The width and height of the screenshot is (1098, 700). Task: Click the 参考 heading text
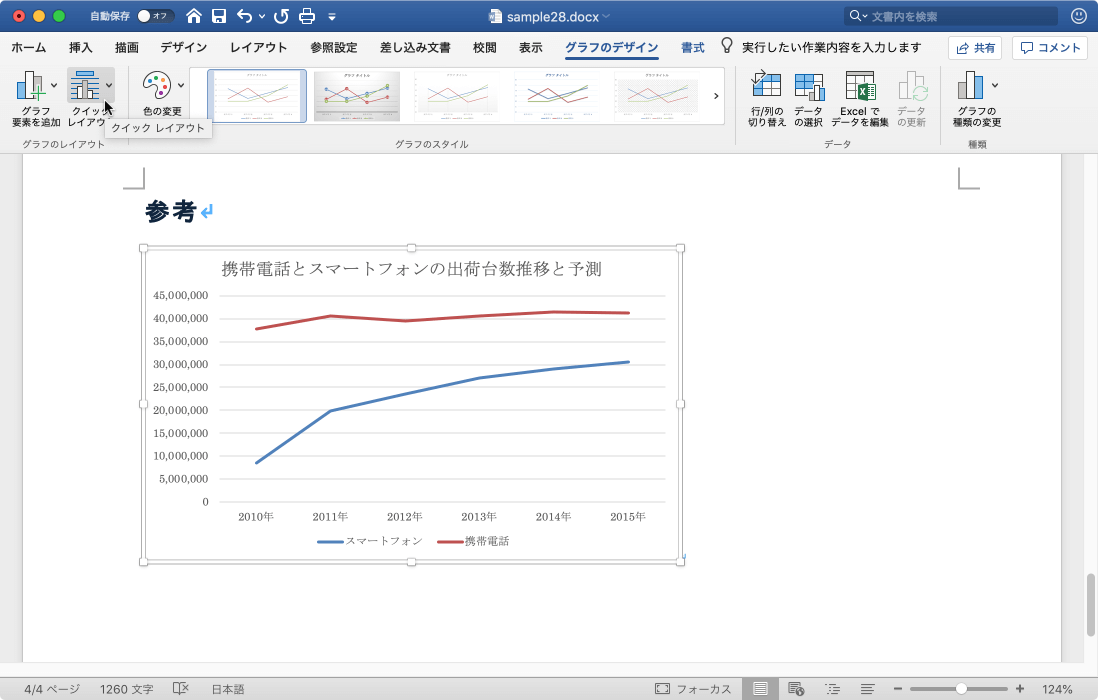170,211
